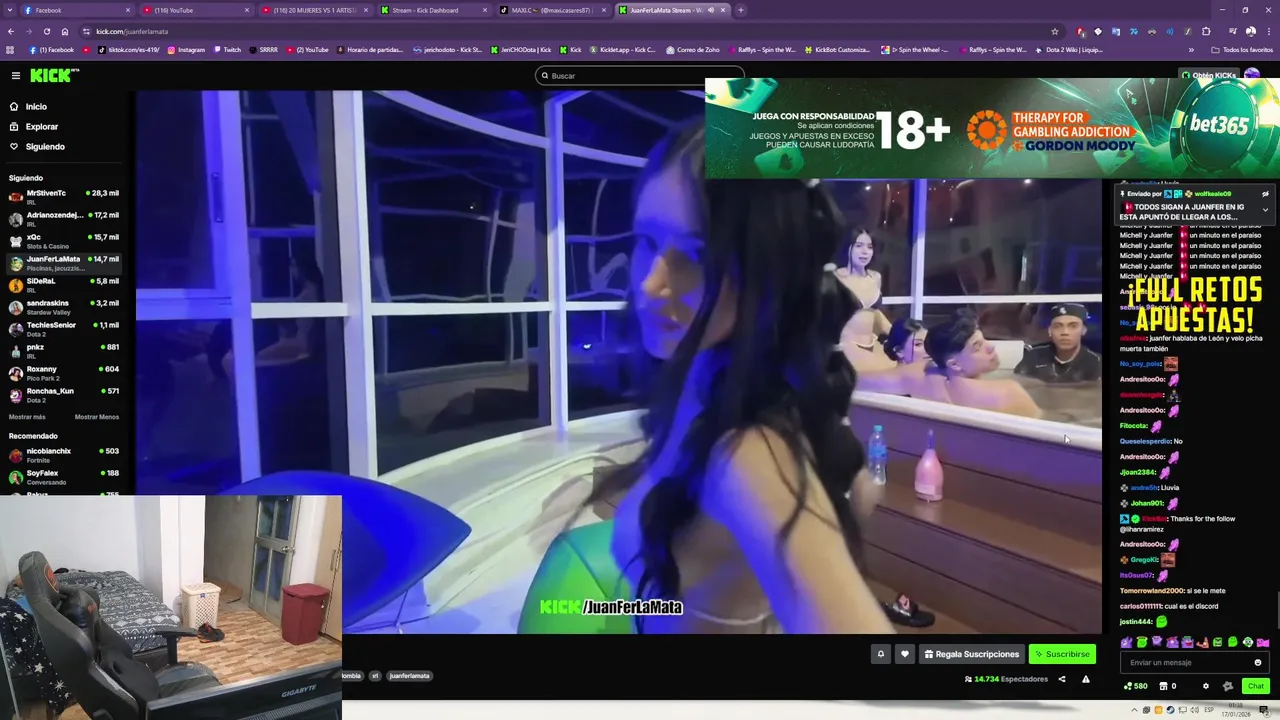1280x720 pixels.
Task: Toggle the Kick sidebar hamburger menu
Action: [x=15, y=76]
